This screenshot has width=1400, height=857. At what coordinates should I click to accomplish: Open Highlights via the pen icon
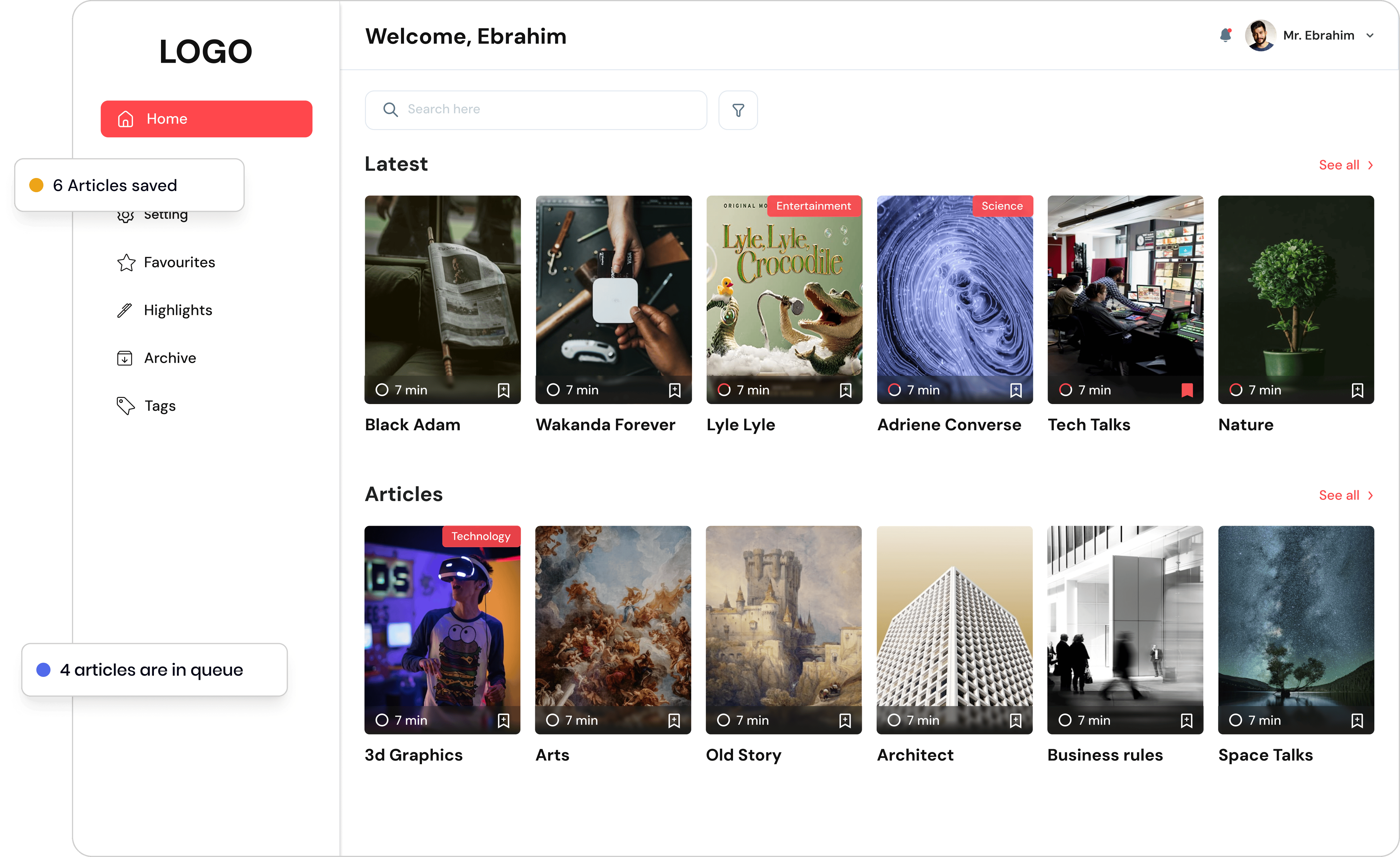click(x=126, y=309)
